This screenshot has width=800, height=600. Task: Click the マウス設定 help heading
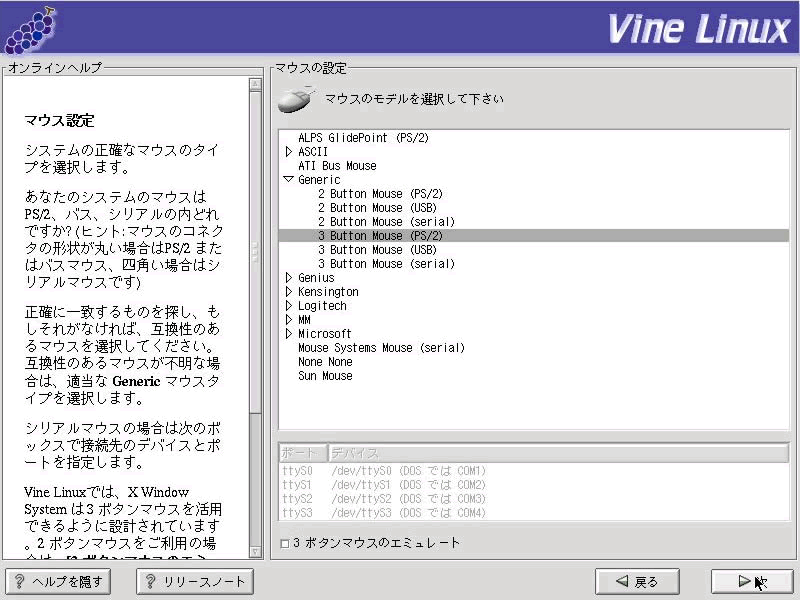click(59, 121)
